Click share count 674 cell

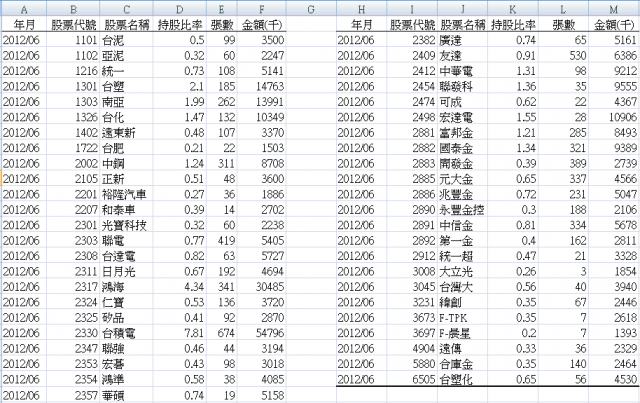[x=222, y=333]
